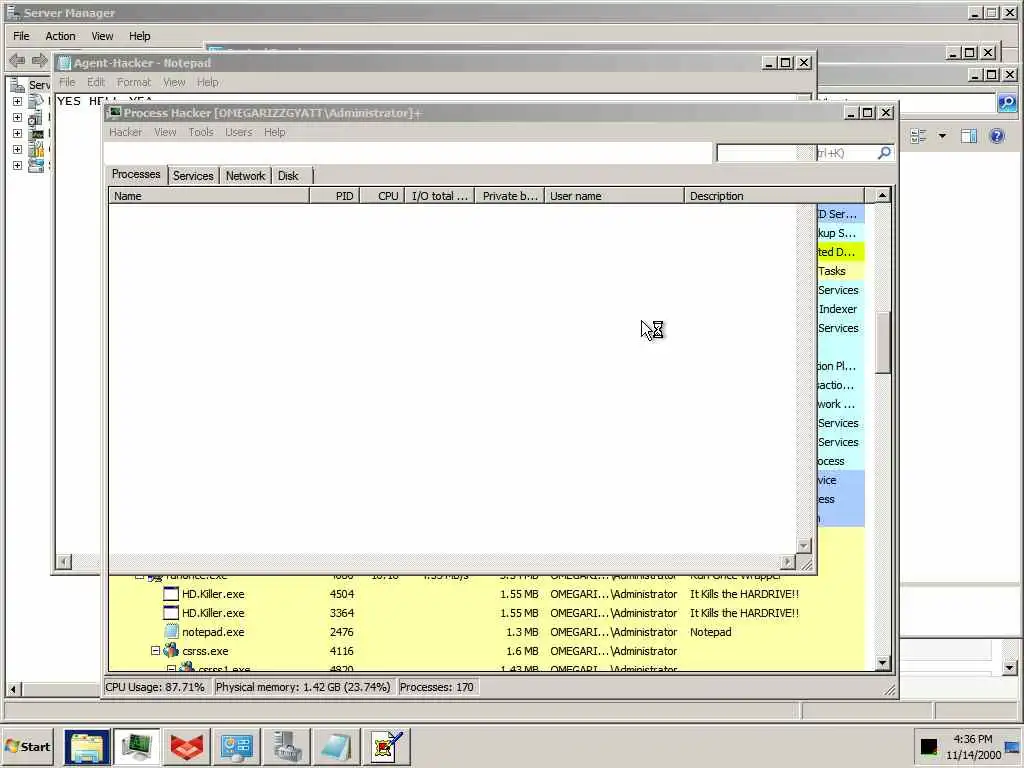Switch to the Network tab
The width and height of the screenshot is (1024, 768).
click(245, 176)
